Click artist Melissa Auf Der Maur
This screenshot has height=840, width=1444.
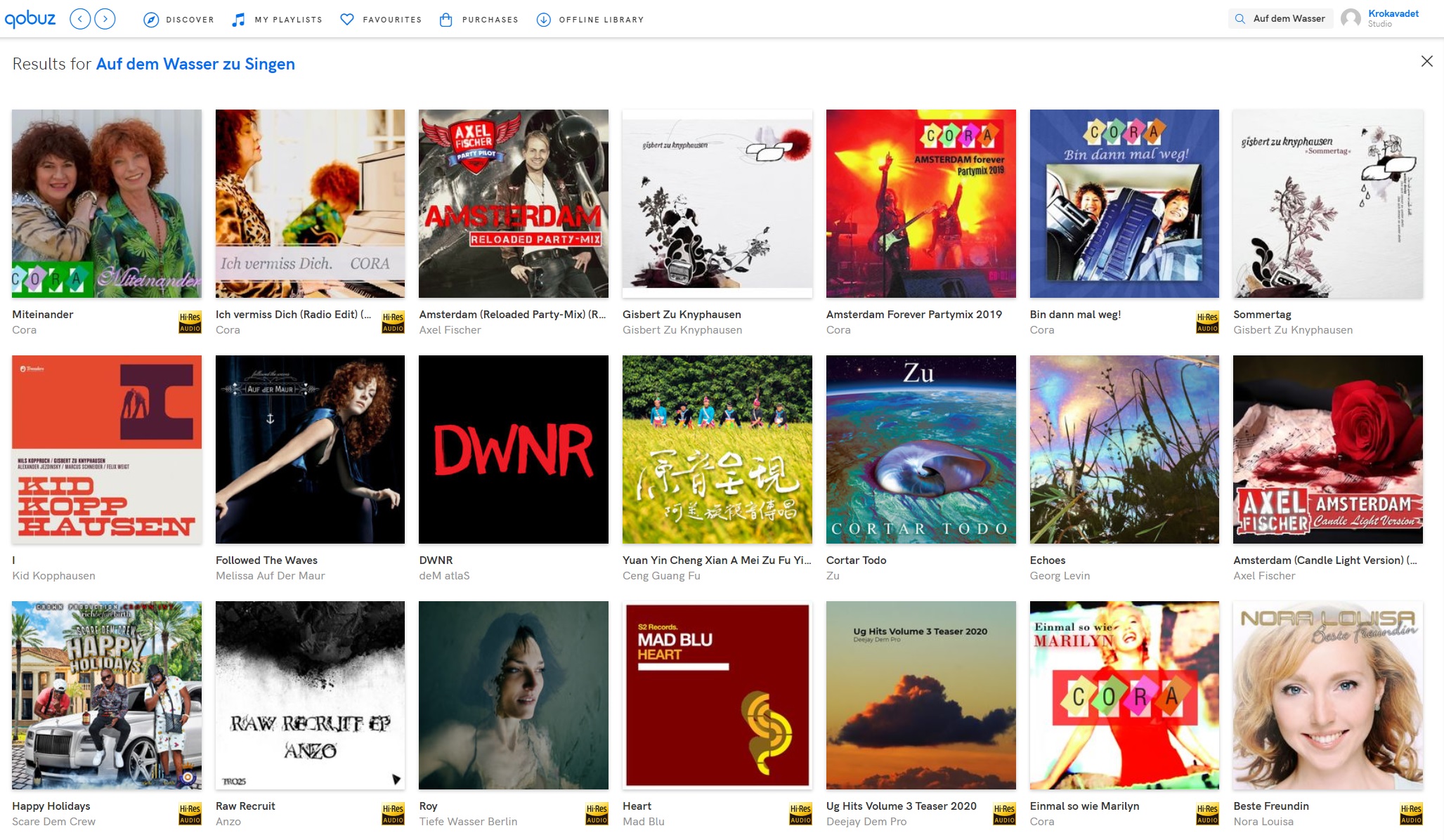tap(270, 576)
